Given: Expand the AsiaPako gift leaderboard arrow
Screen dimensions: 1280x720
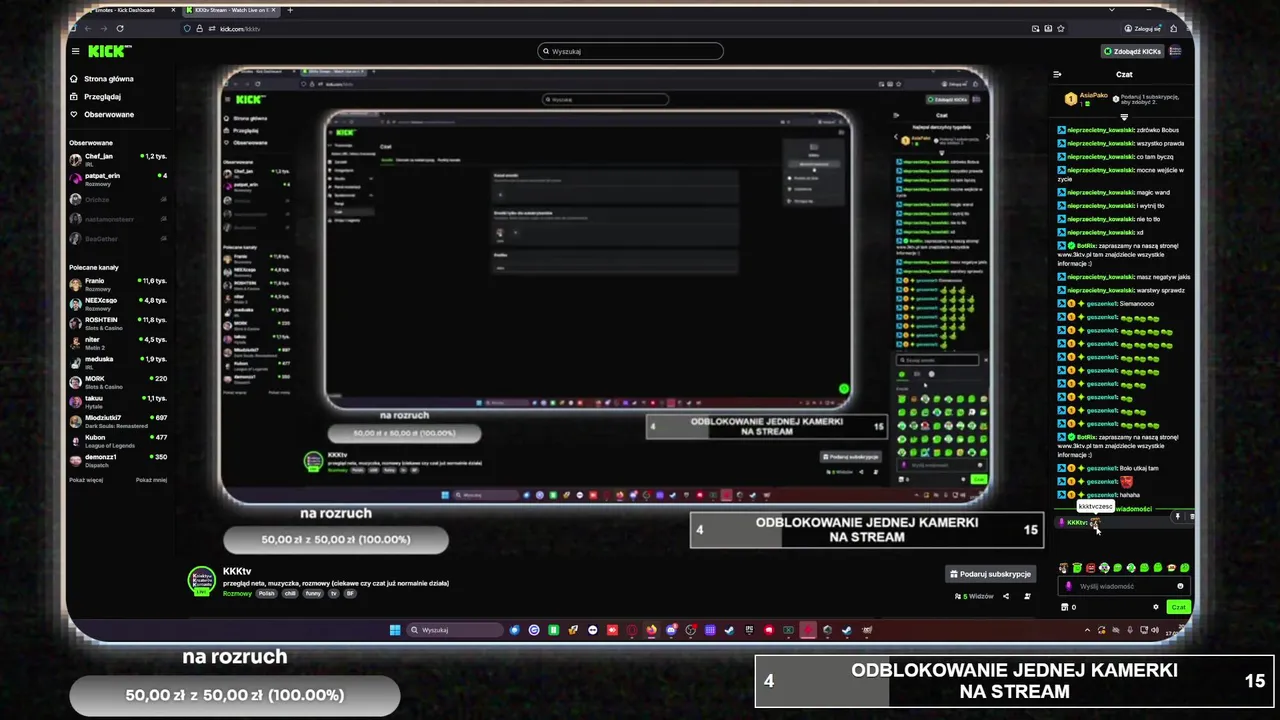Looking at the screenshot, I should point(1124,117).
